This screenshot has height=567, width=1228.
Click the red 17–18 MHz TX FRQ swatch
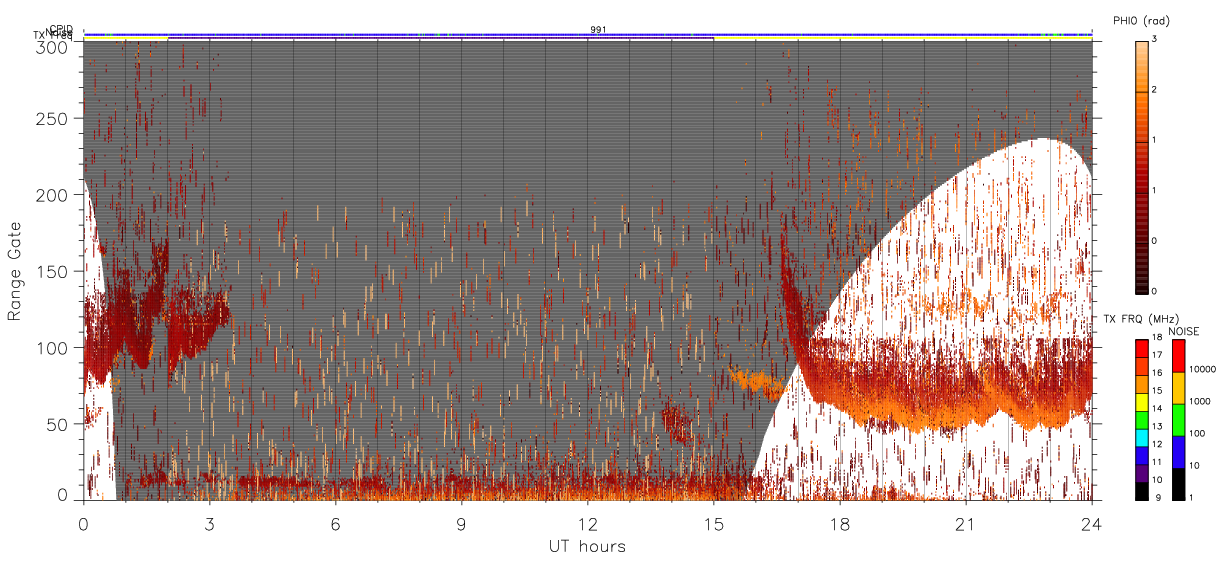(1140, 349)
